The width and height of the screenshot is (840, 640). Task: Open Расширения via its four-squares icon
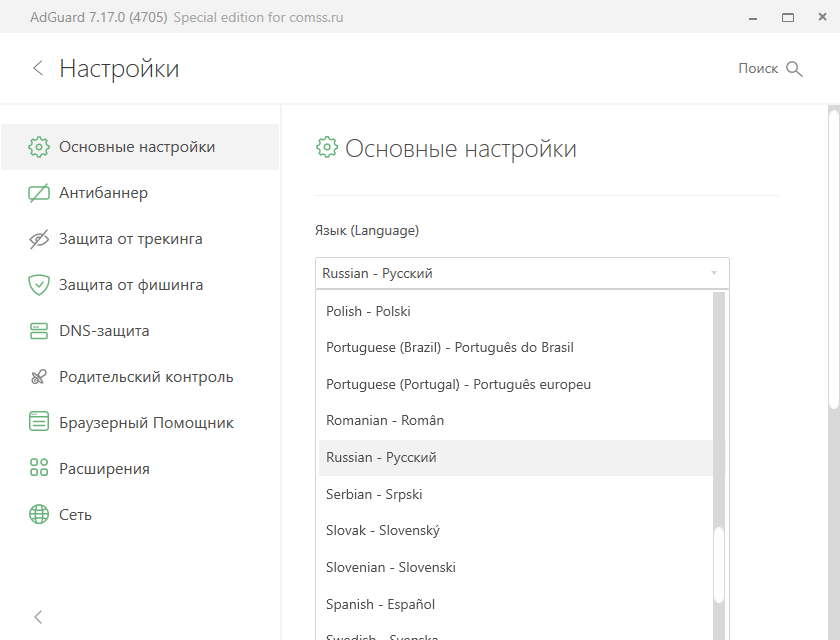[39, 468]
